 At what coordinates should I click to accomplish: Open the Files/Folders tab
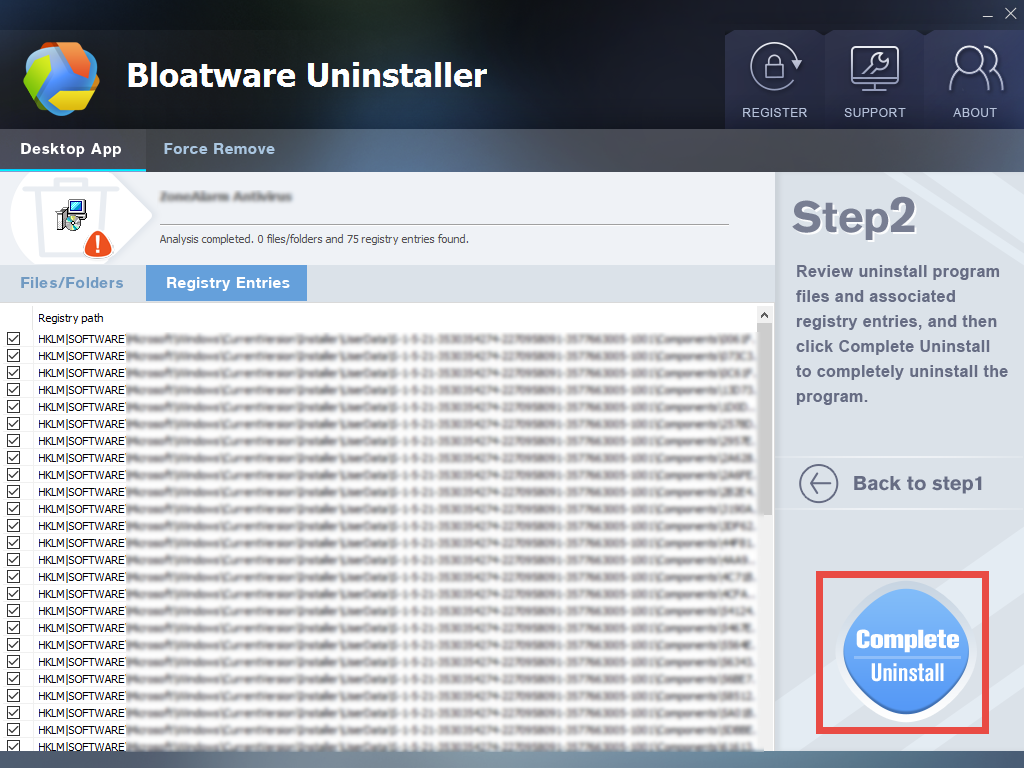(x=72, y=283)
